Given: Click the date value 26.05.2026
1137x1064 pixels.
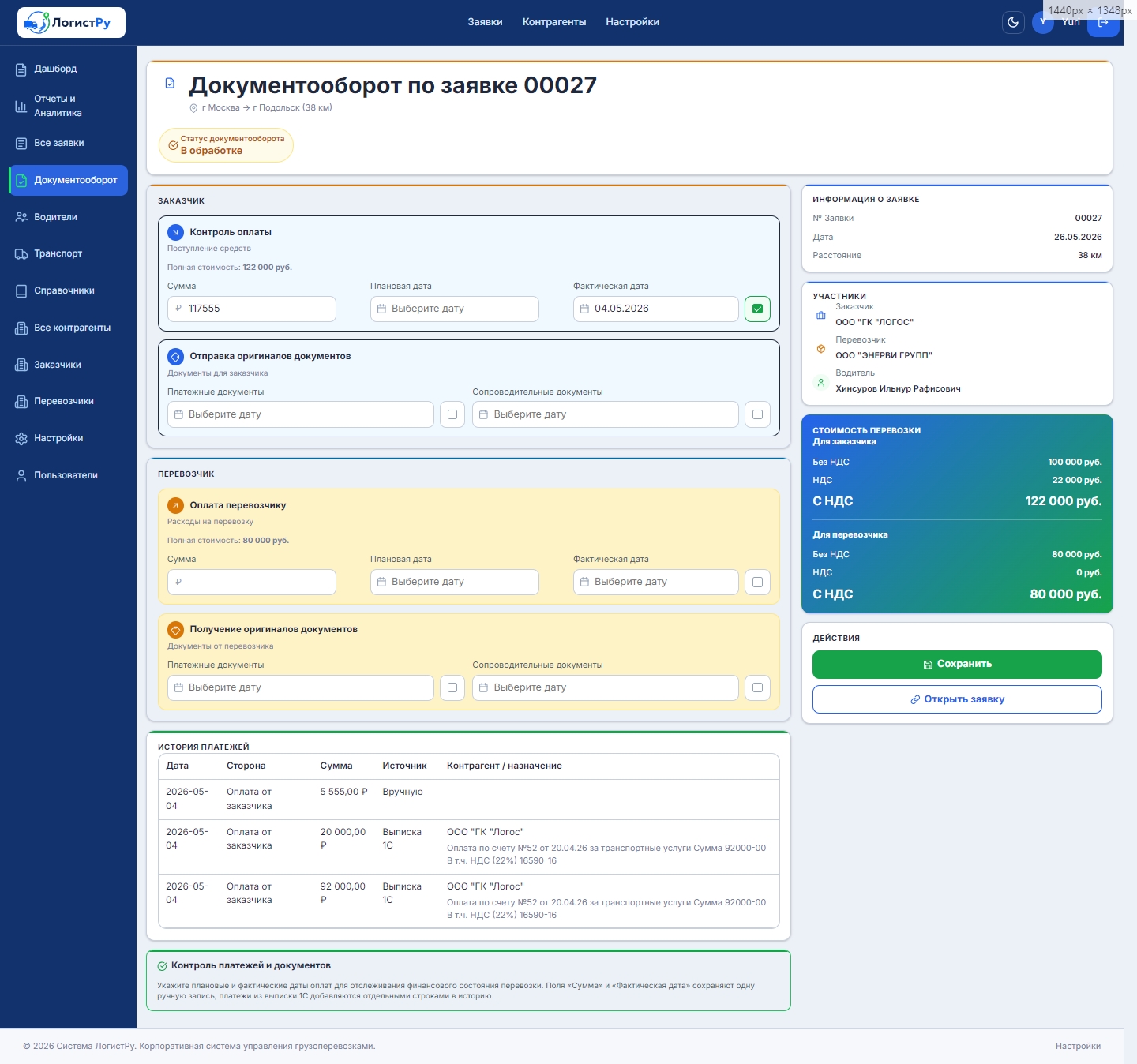Looking at the screenshot, I should (1078, 237).
